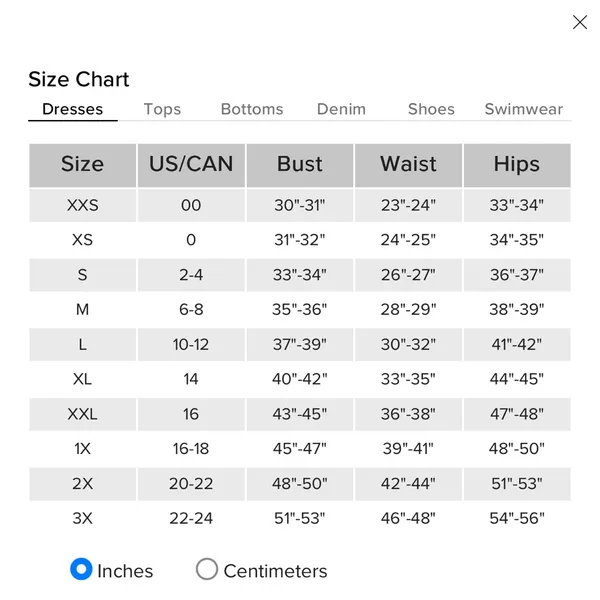This screenshot has height=600, width=600.
Task: Select the 3X size row label
Action: pyautogui.click(x=83, y=518)
